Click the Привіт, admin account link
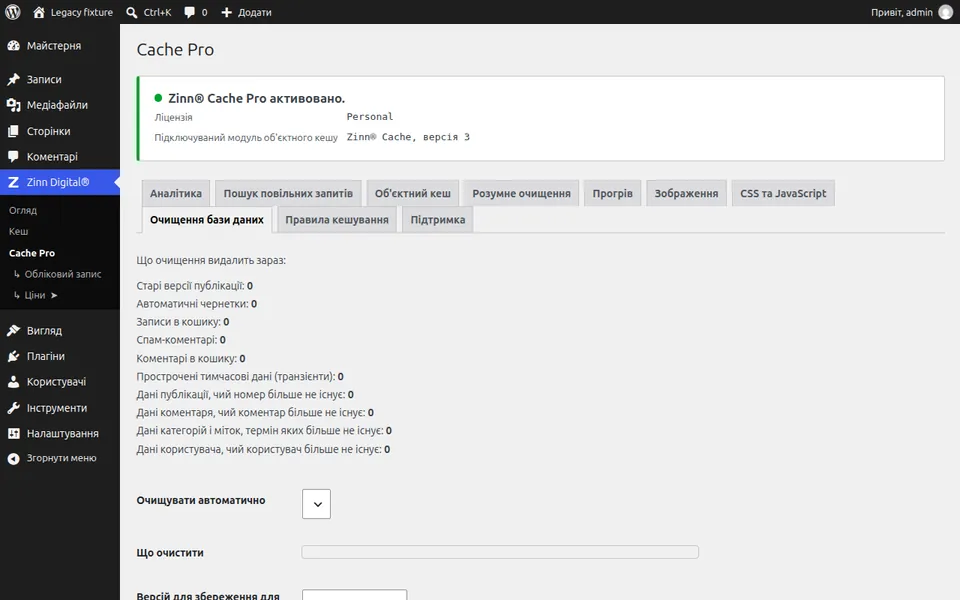This screenshot has width=960, height=600. click(902, 12)
